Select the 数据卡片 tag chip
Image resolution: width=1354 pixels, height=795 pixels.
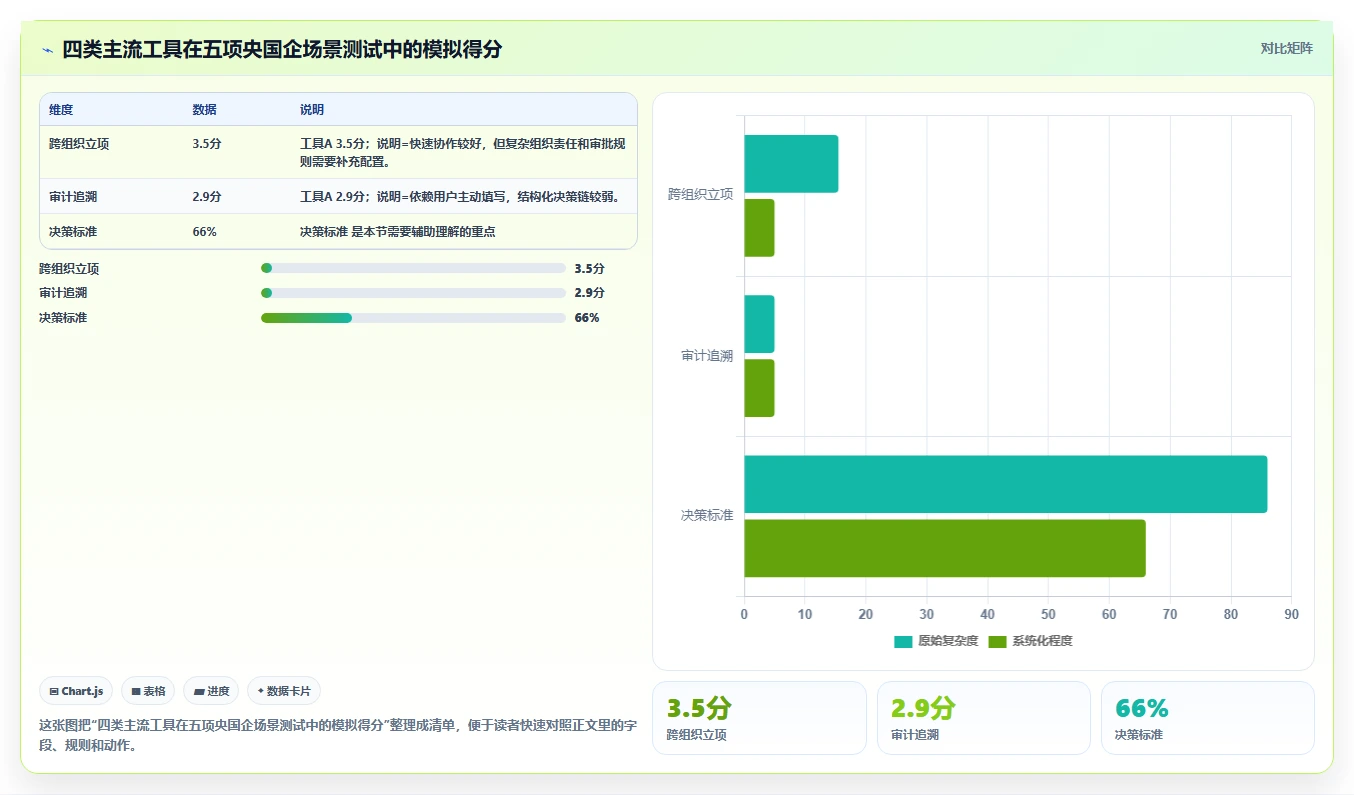pyautogui.click(x=284, y=691)
